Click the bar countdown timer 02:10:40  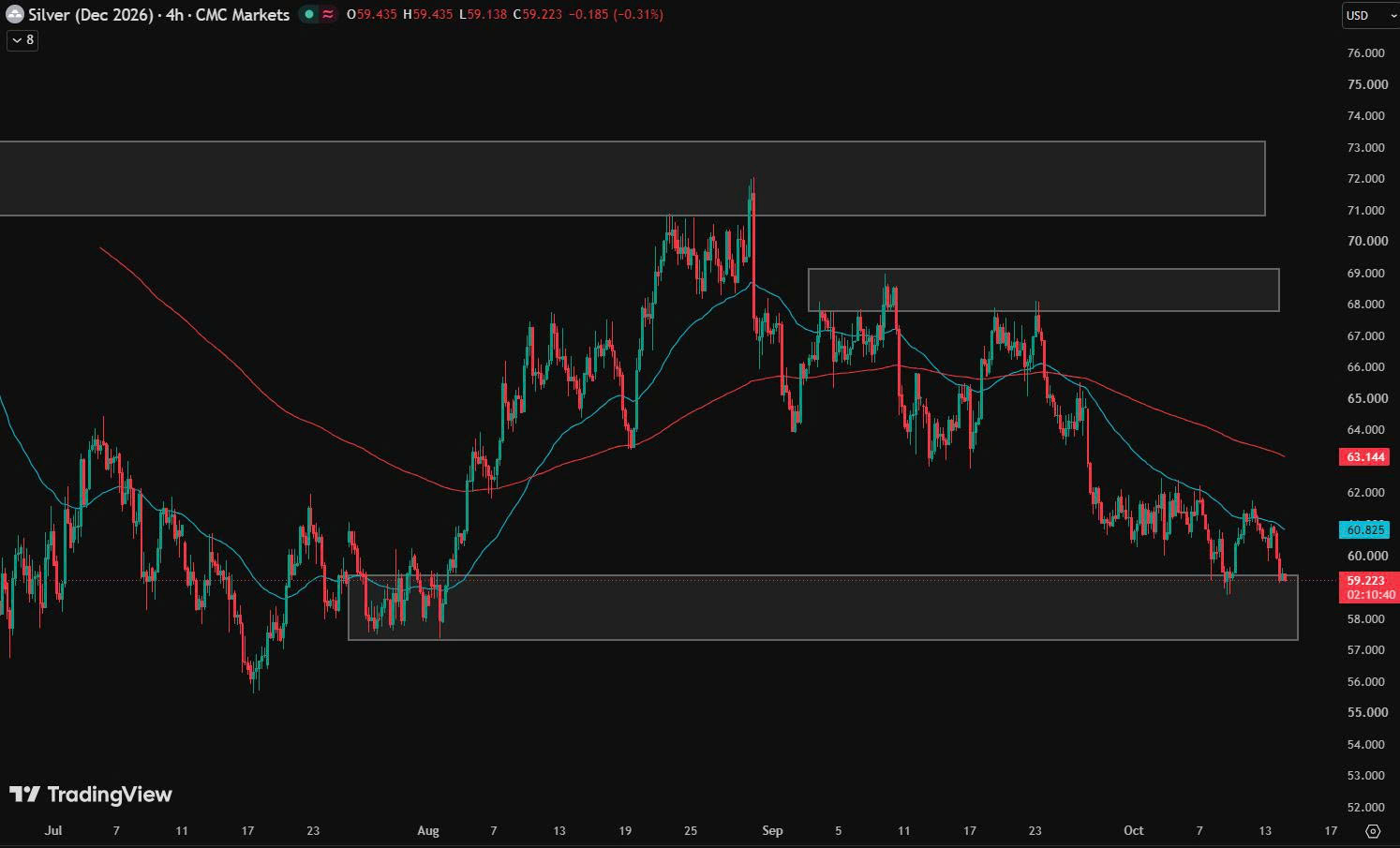[1371, 595]
